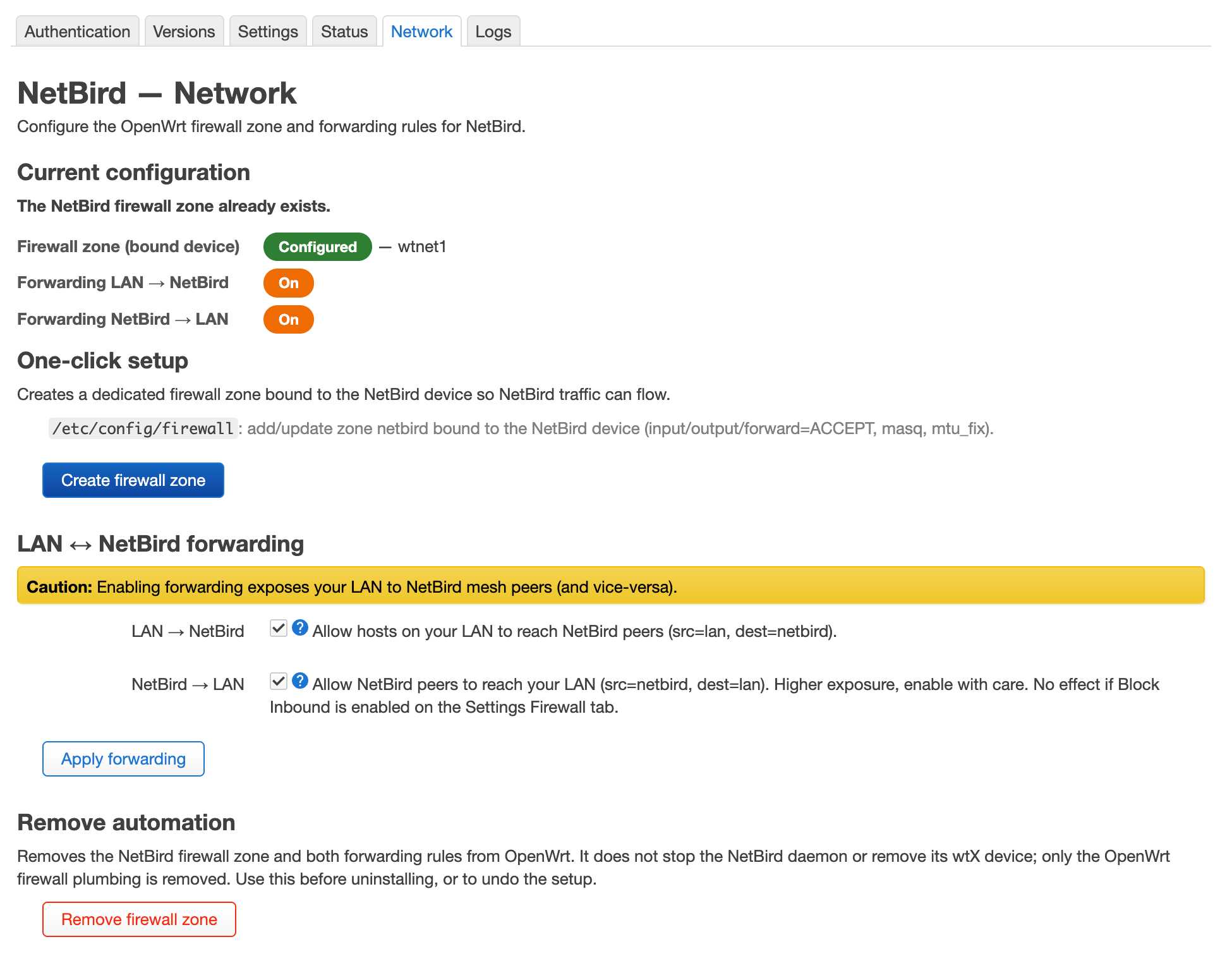Select the Network tab

(421, 32)
